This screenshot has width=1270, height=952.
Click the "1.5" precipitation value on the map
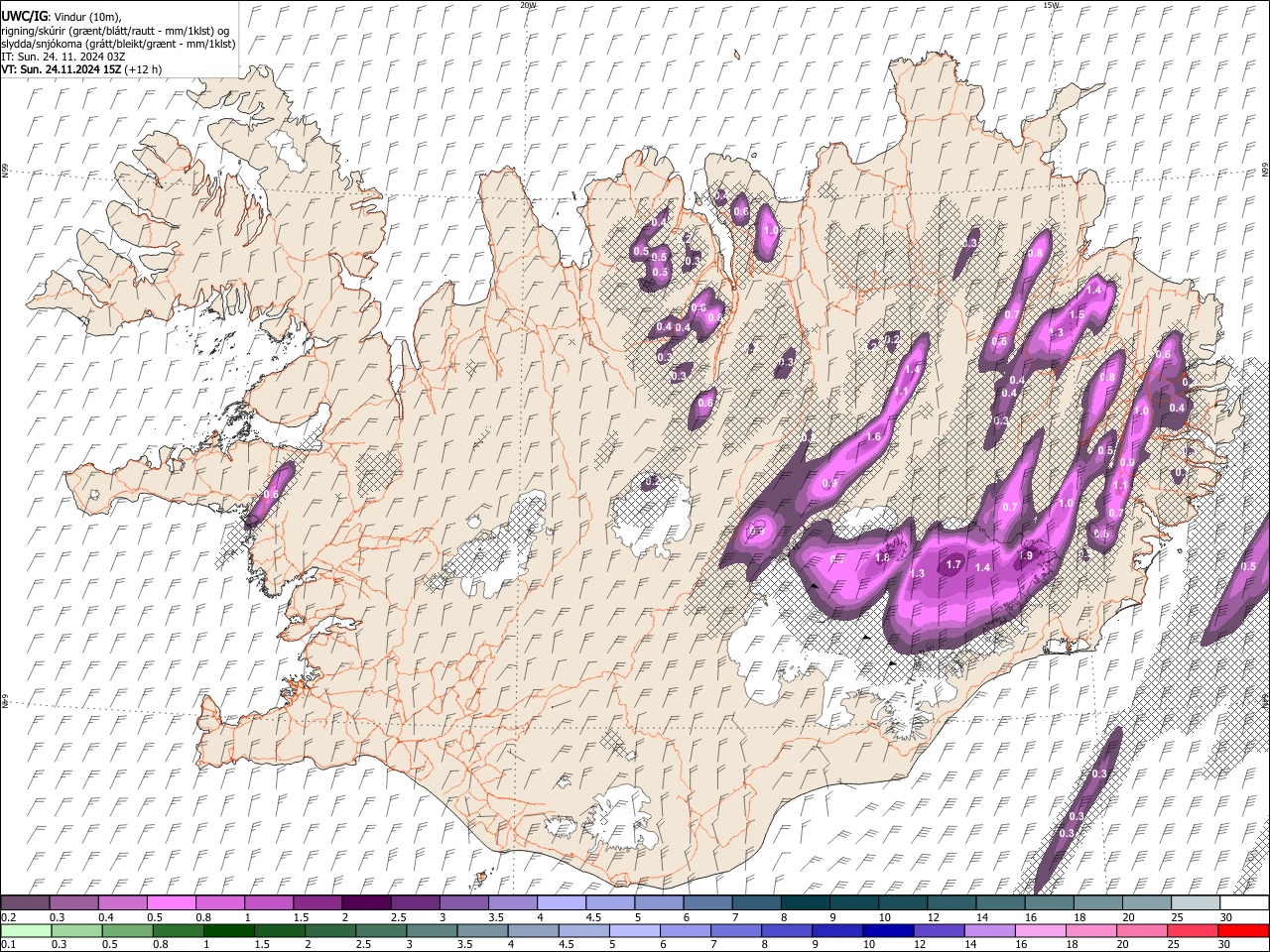click(1076, 314)
